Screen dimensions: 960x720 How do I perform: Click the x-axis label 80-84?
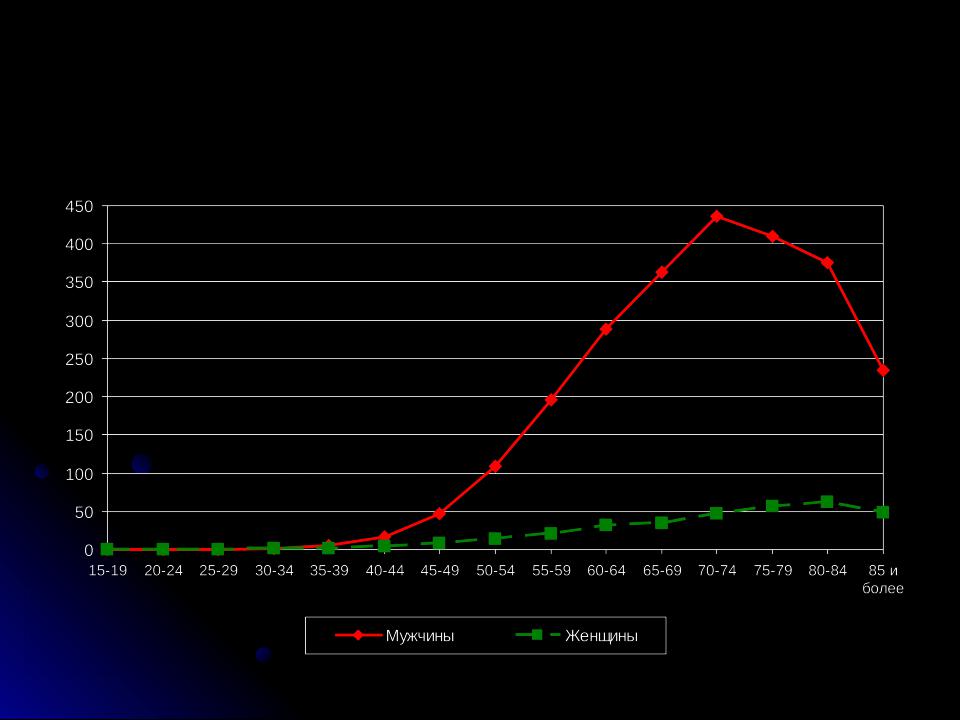click(x=828, y=571)
